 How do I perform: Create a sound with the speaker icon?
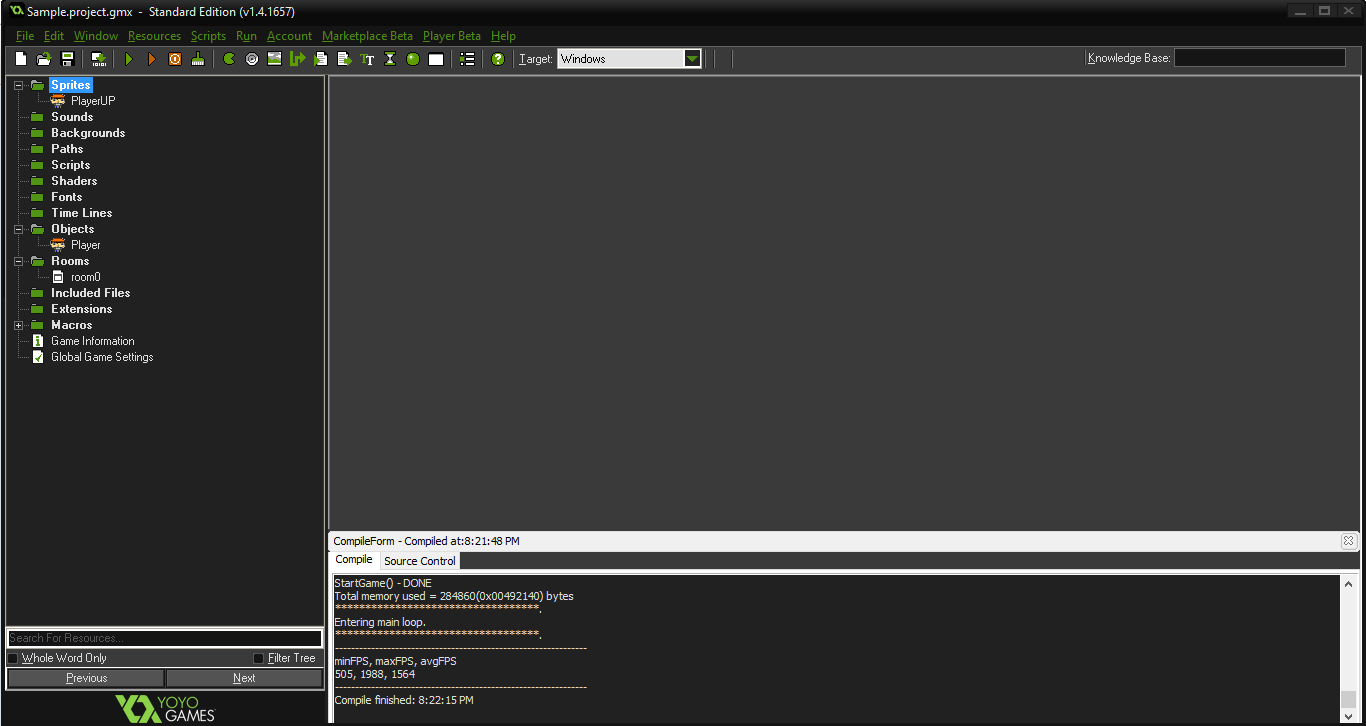252,59
